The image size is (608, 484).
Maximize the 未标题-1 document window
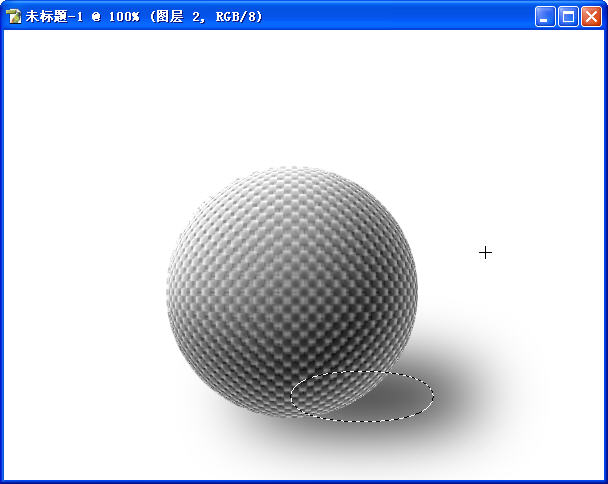point(568,17)
